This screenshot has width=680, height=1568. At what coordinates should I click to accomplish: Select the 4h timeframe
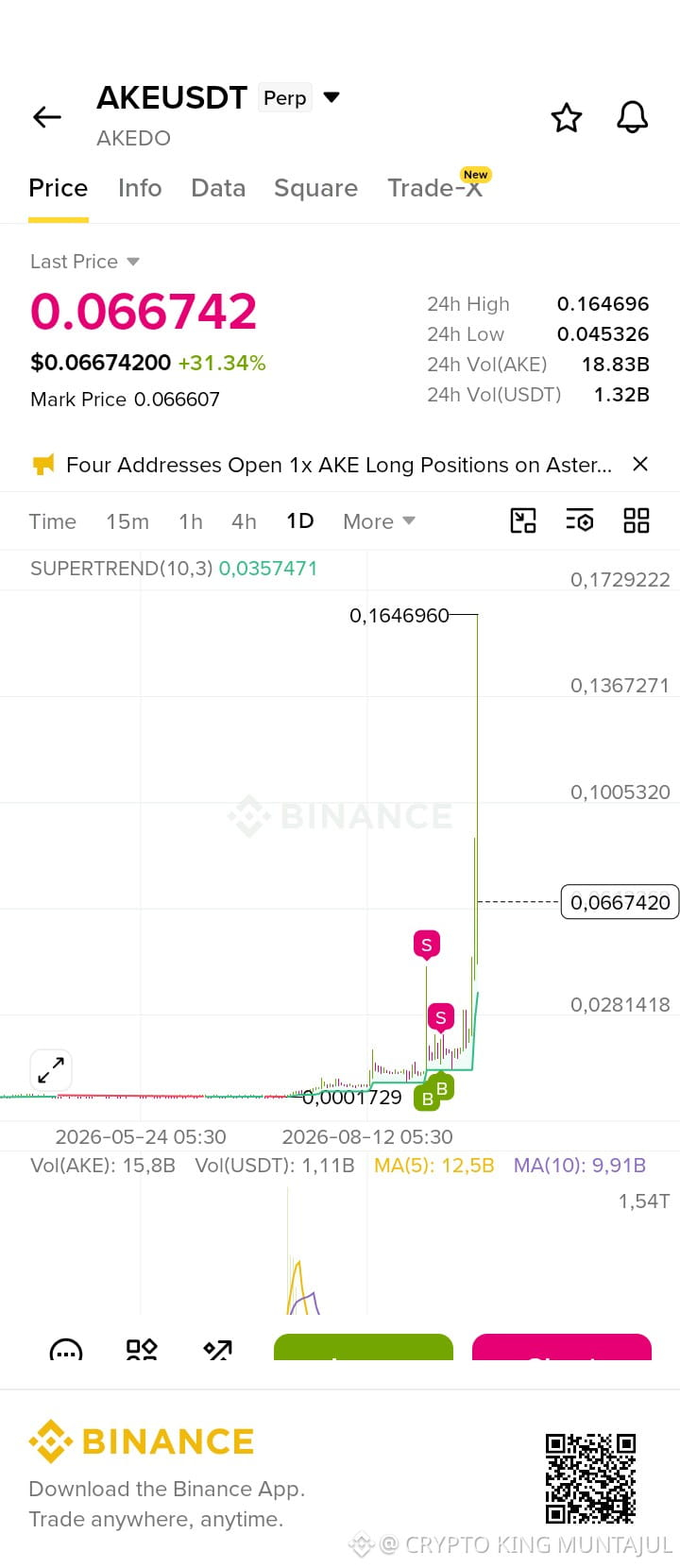click(244, 521)
